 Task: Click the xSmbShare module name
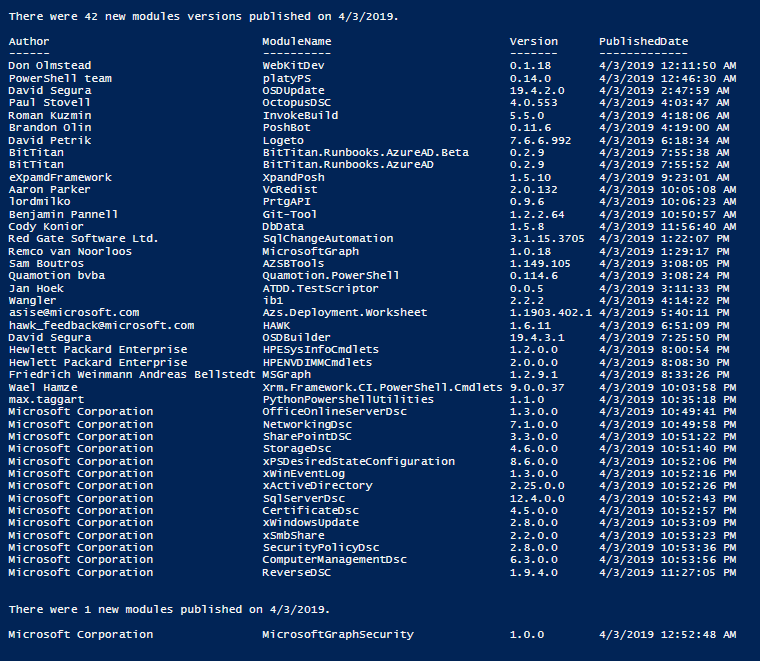293,535
